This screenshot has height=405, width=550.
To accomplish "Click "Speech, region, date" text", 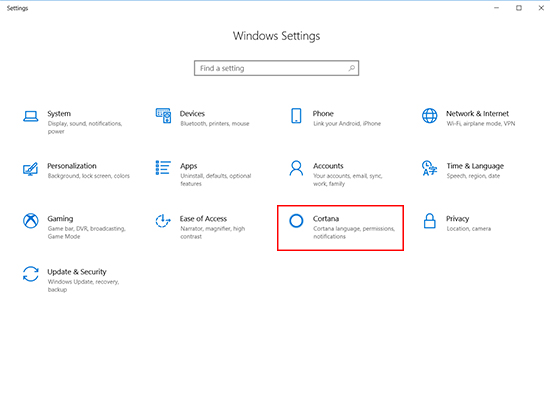I will point(473,176).
